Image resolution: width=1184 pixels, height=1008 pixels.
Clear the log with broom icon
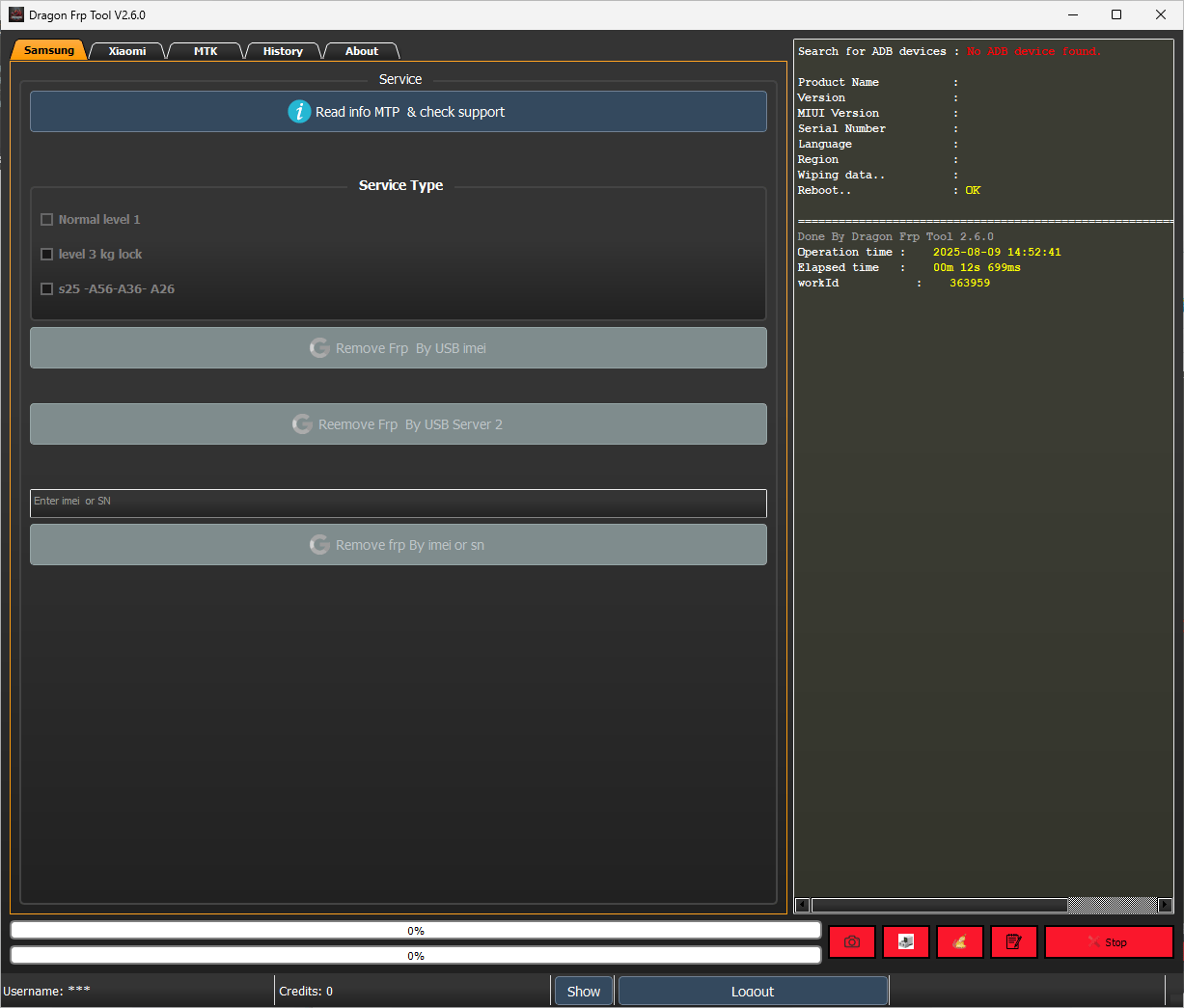click(960, 942)
